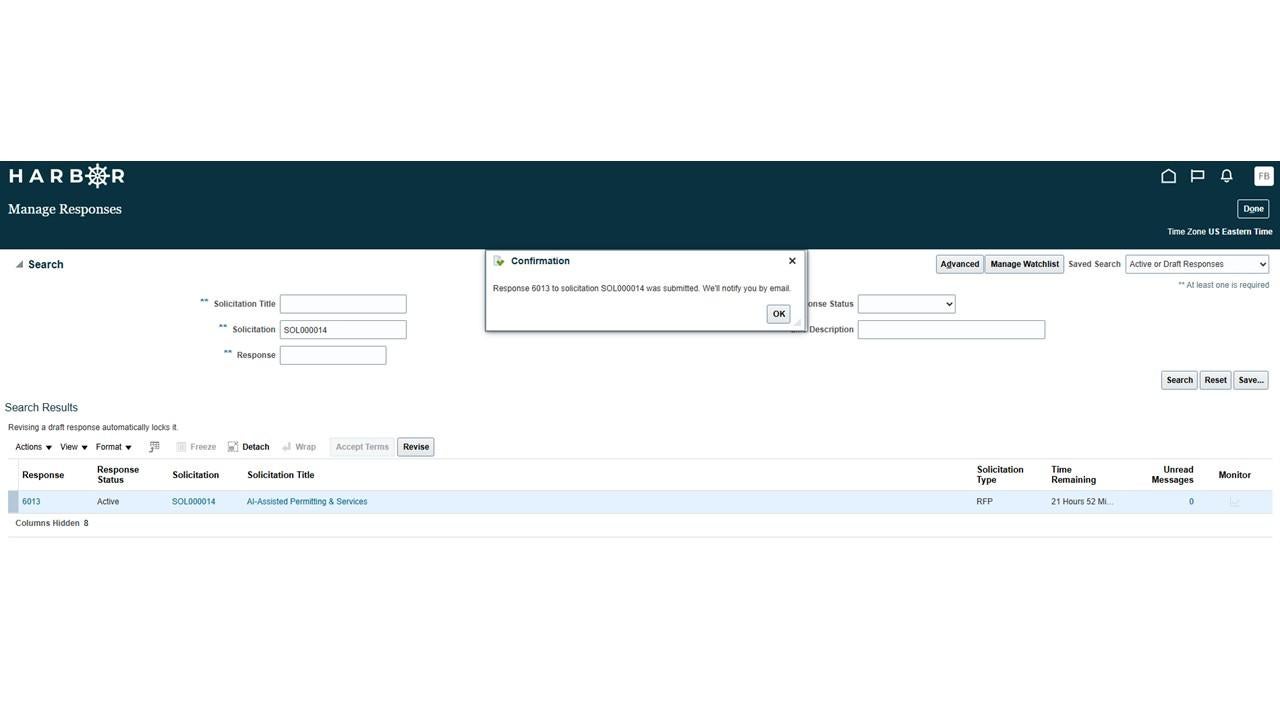Sort by Response column header
The width and height of the screenshot is (1280, 720).
[x=43, y=475]
